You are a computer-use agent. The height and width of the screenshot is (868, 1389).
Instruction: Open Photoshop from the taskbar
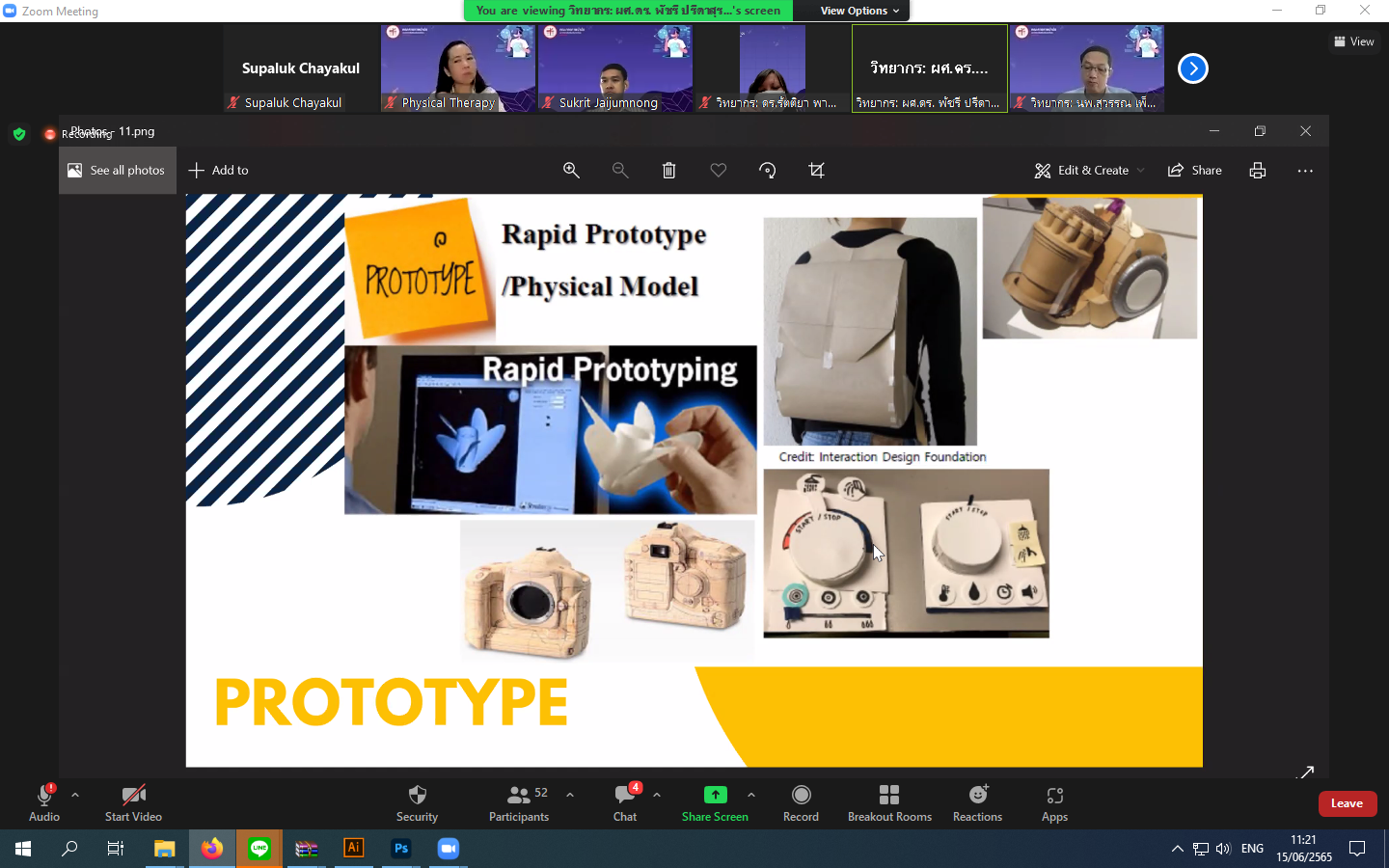(x=401, y=849)
